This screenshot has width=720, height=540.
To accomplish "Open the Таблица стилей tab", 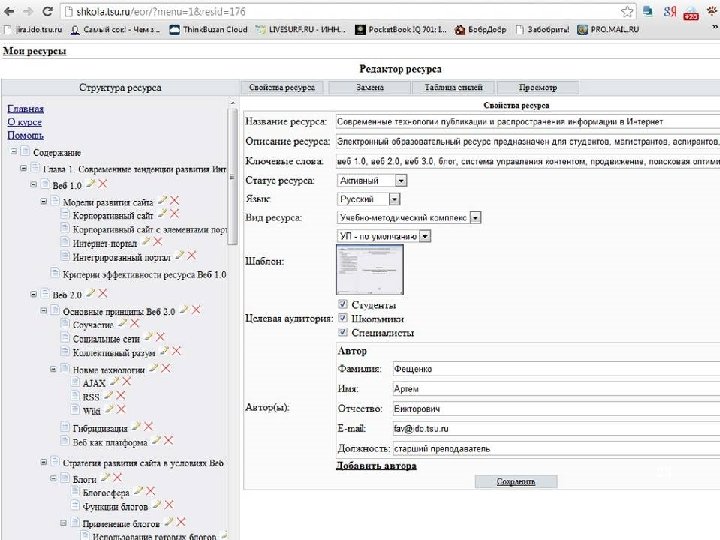I will 454,87.
